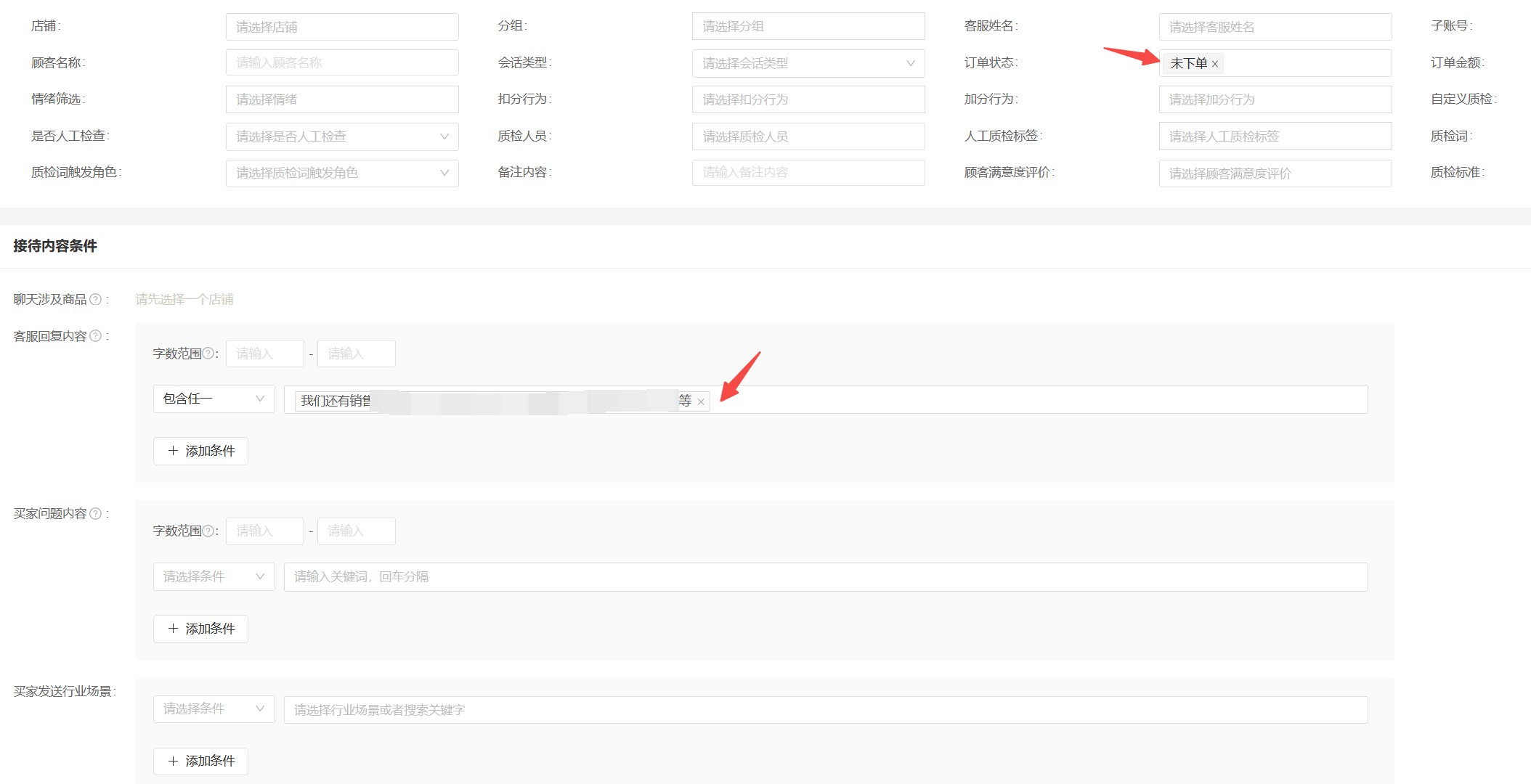Open the 顾客满意度评价 selector
The image size is (1531, 784).
tap(1275, 173)
